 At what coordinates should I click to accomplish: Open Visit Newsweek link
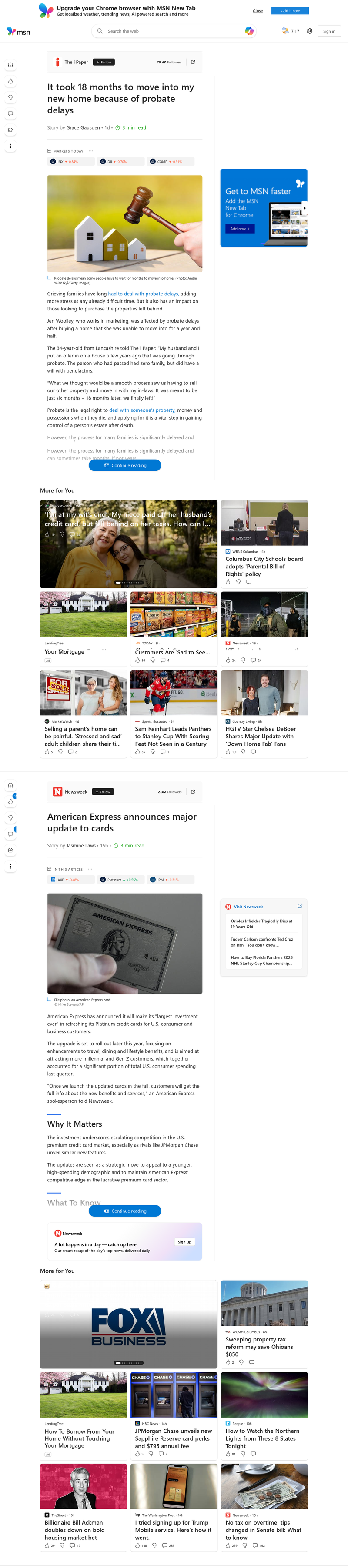[x=248, y=906]
